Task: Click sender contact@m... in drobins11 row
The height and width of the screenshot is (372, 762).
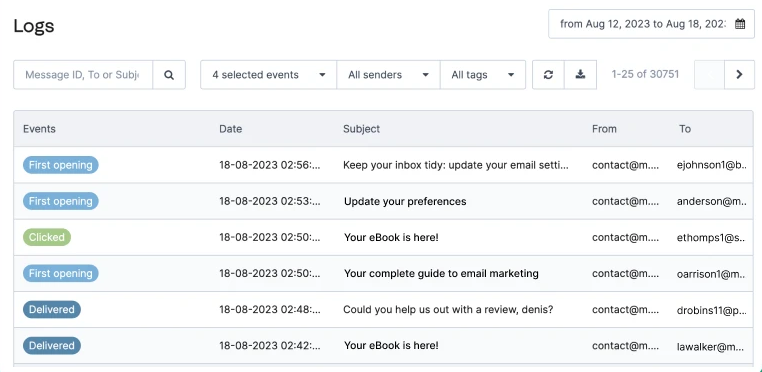Action: (625, 309)
